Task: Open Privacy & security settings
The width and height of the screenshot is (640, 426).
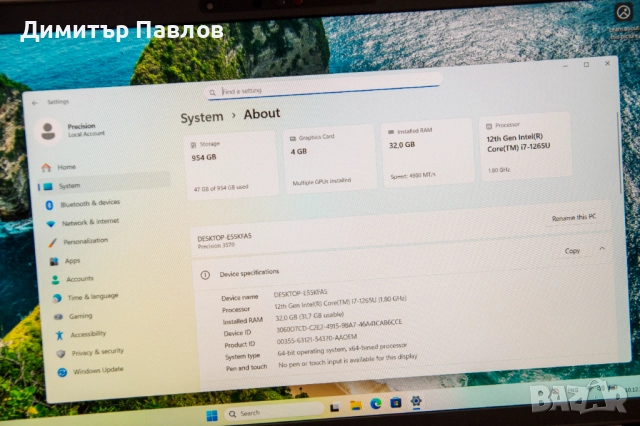Action: click(90, 352)
